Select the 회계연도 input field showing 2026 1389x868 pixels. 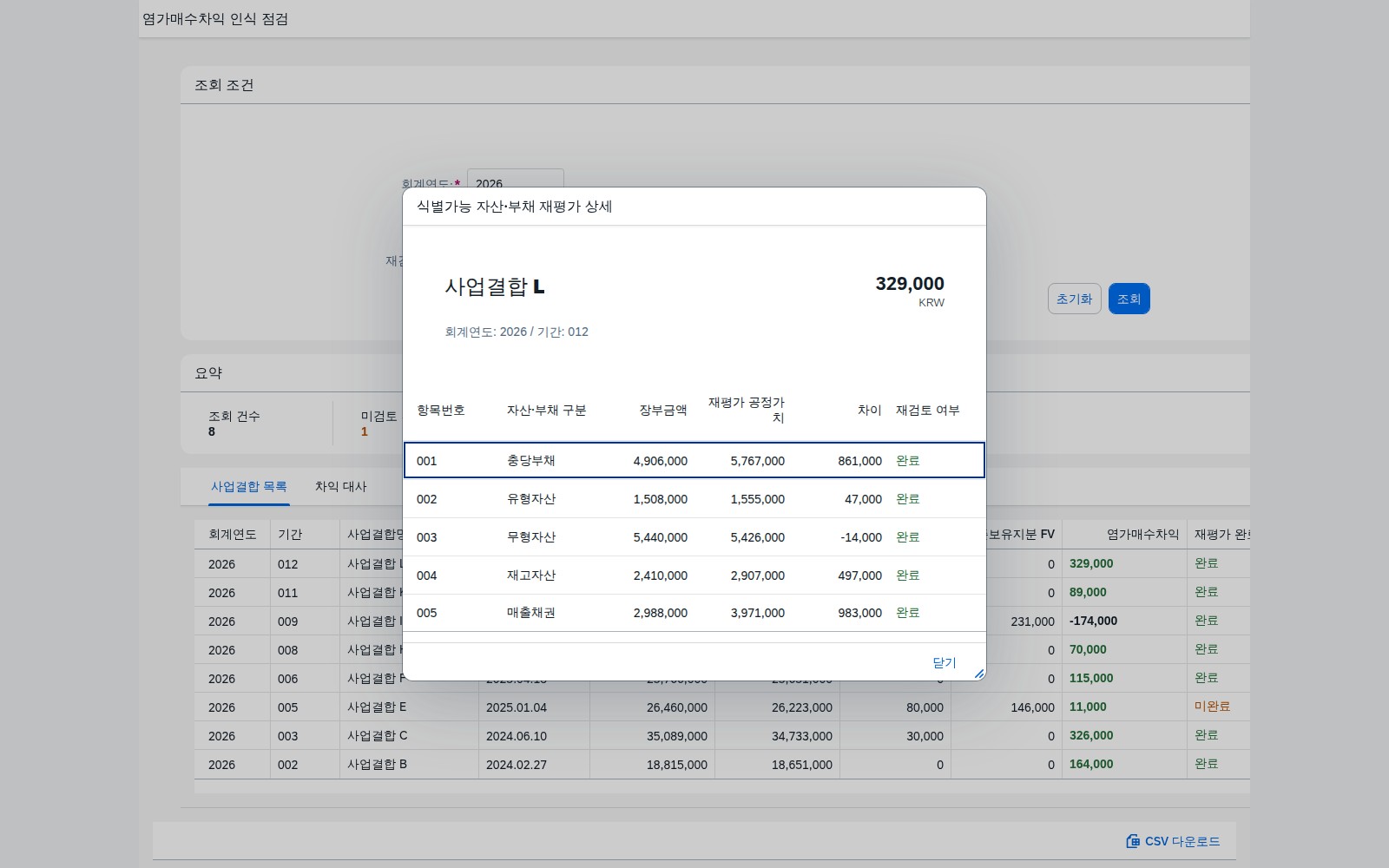tap(516, 183)
